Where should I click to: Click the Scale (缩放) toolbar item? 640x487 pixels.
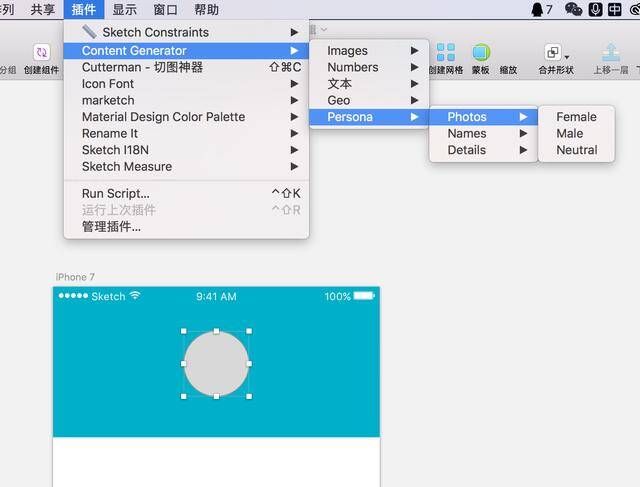click(x=508, y=70)
